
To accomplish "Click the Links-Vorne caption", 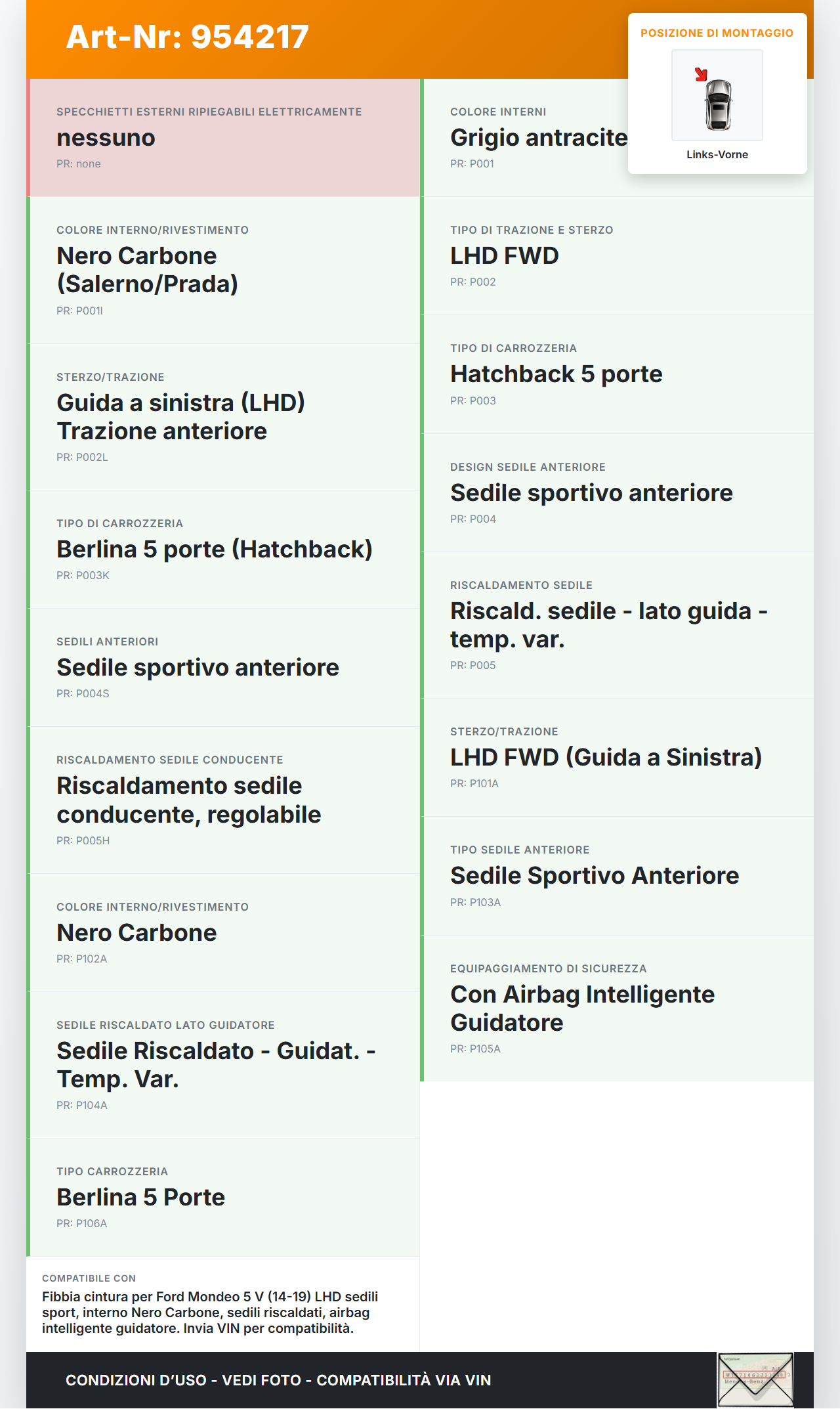I will point(717,154).
